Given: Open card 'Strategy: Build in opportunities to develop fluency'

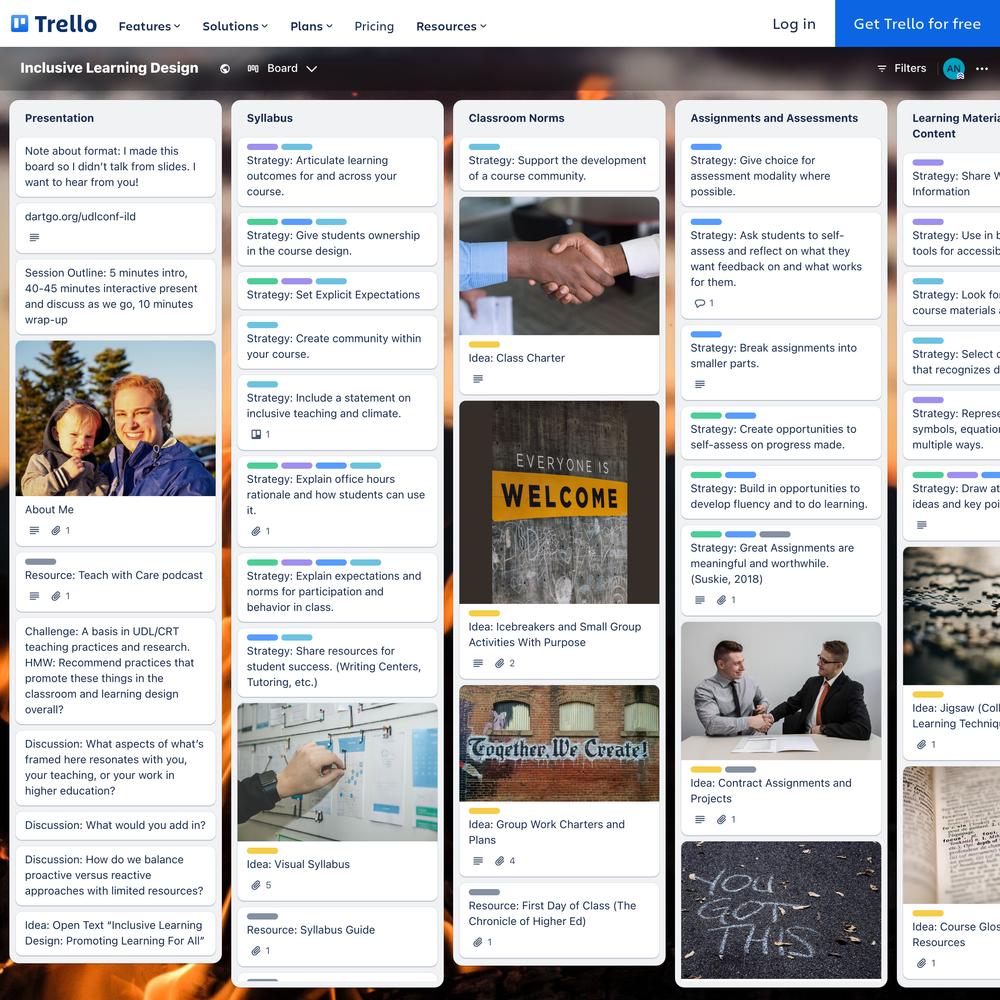Looking at the screenshot, I should 781,492.
